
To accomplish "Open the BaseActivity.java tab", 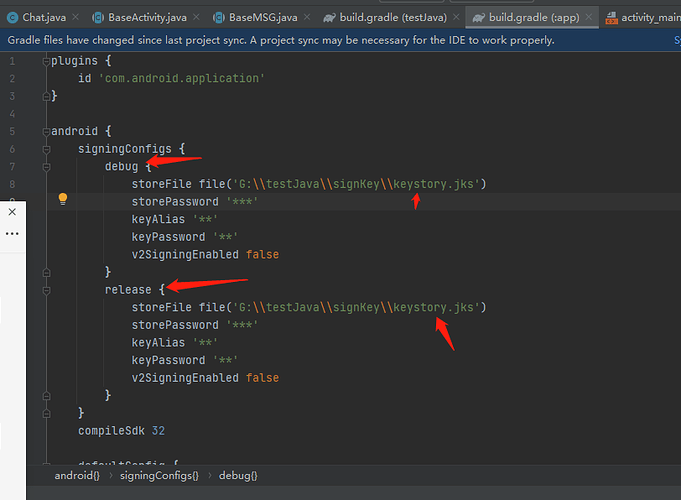I will point(147,17).
